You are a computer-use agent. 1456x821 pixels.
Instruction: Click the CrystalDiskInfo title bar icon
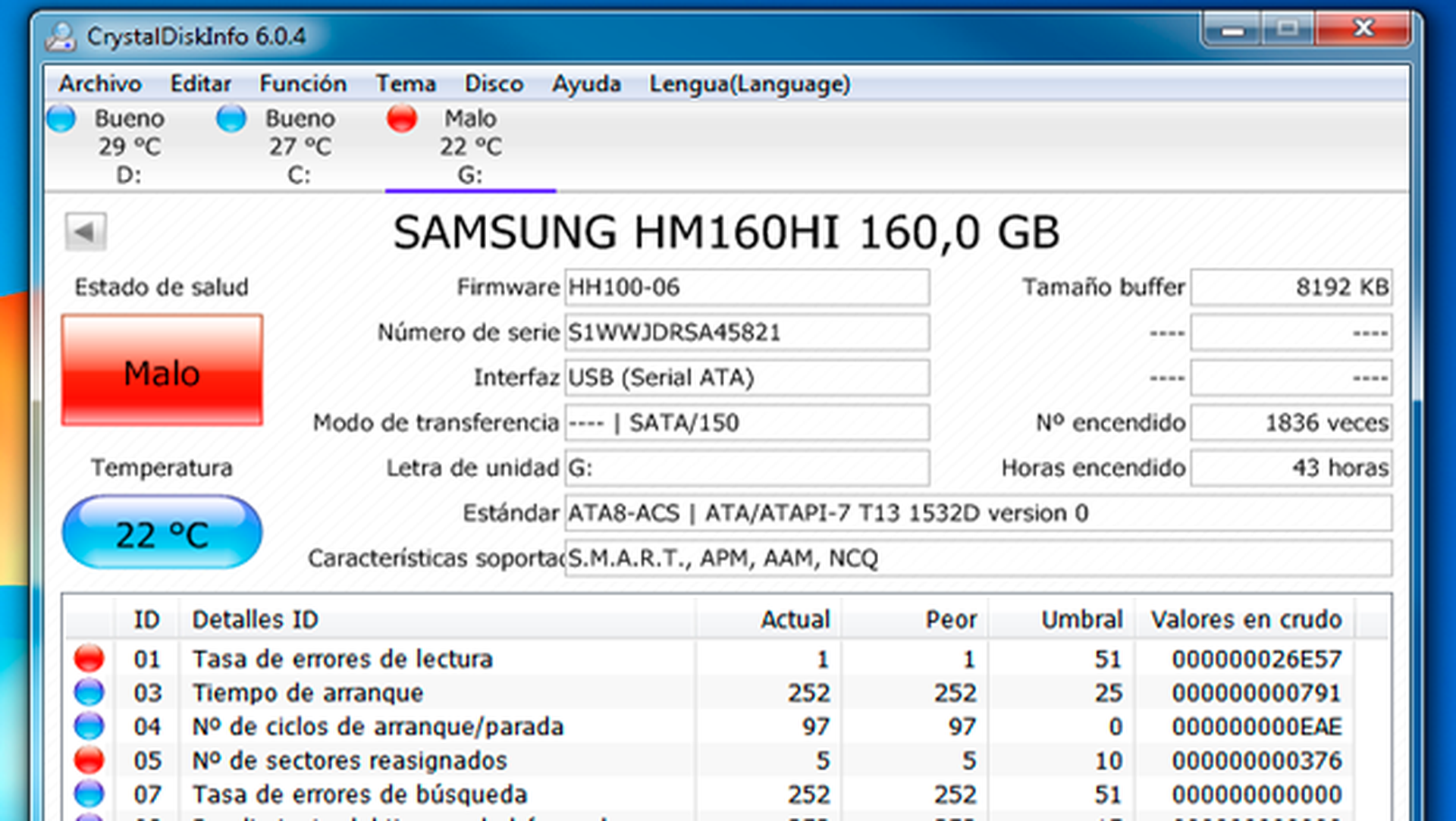pyautogui.click(x=61, y=36)
